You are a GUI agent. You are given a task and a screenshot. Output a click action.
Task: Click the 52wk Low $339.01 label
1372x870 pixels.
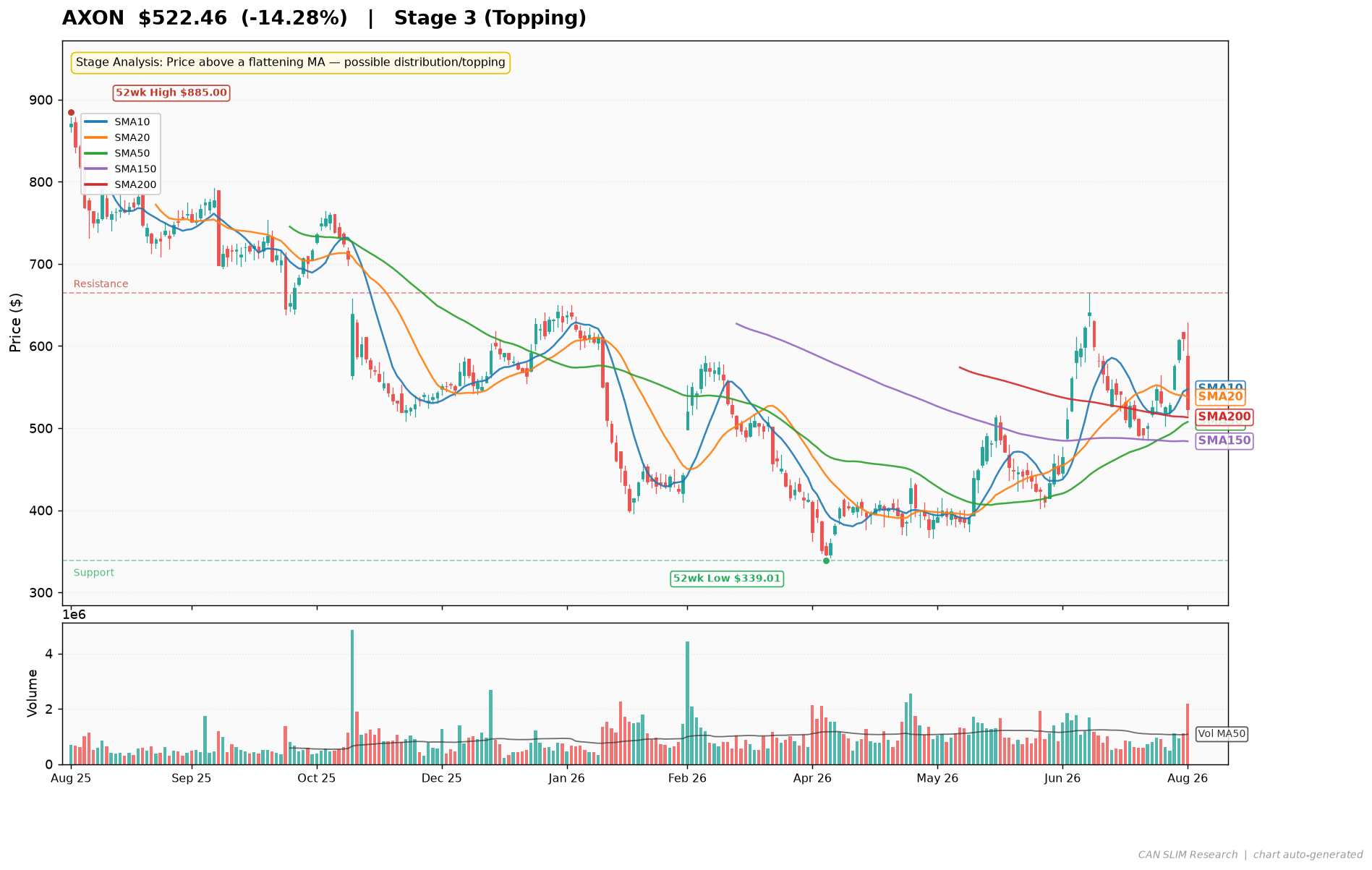[x=727, y=579]
